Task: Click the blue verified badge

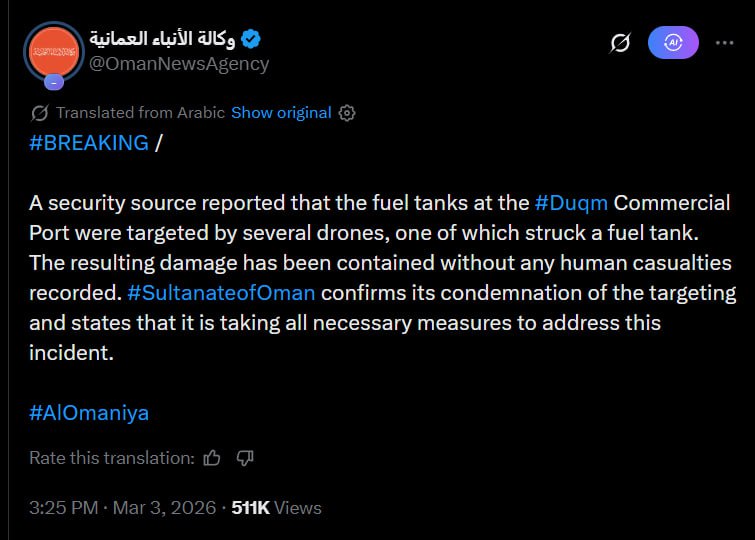Action: pos(253,40)
